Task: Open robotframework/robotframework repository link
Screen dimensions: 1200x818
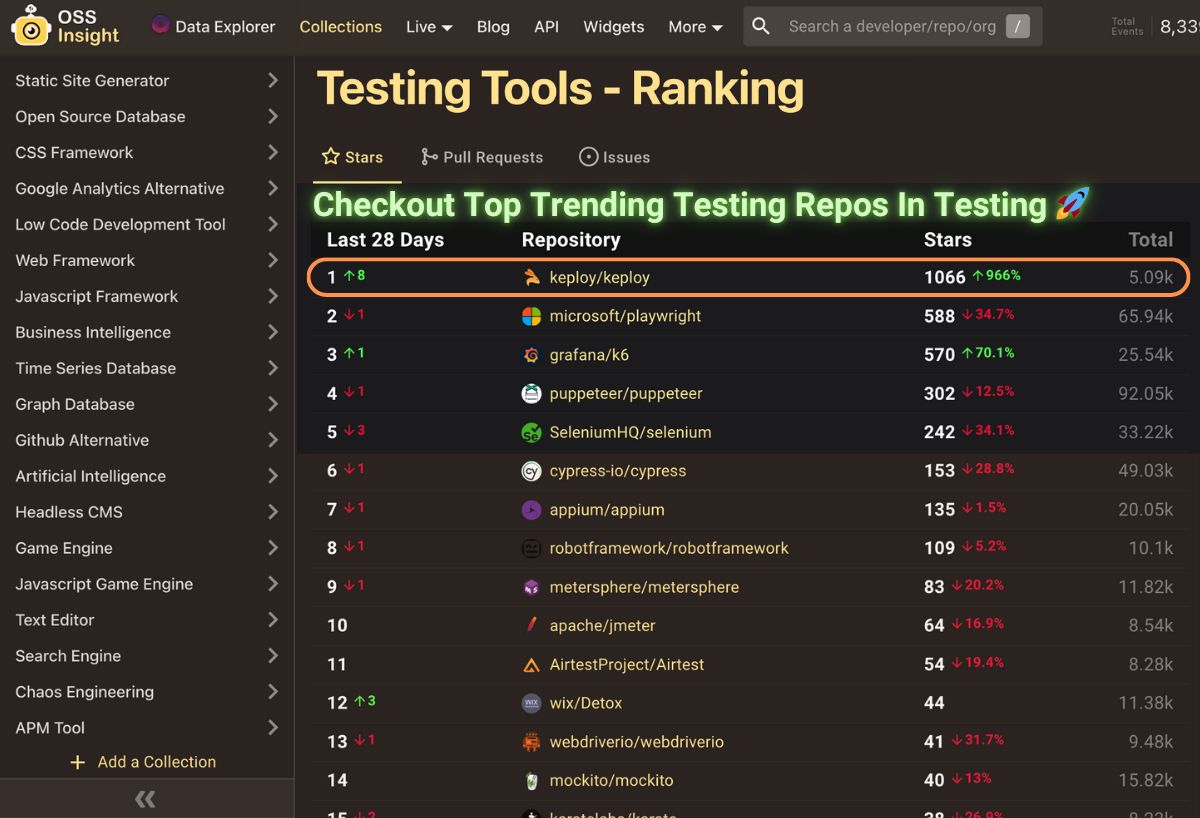Action: tap(669, 549)
